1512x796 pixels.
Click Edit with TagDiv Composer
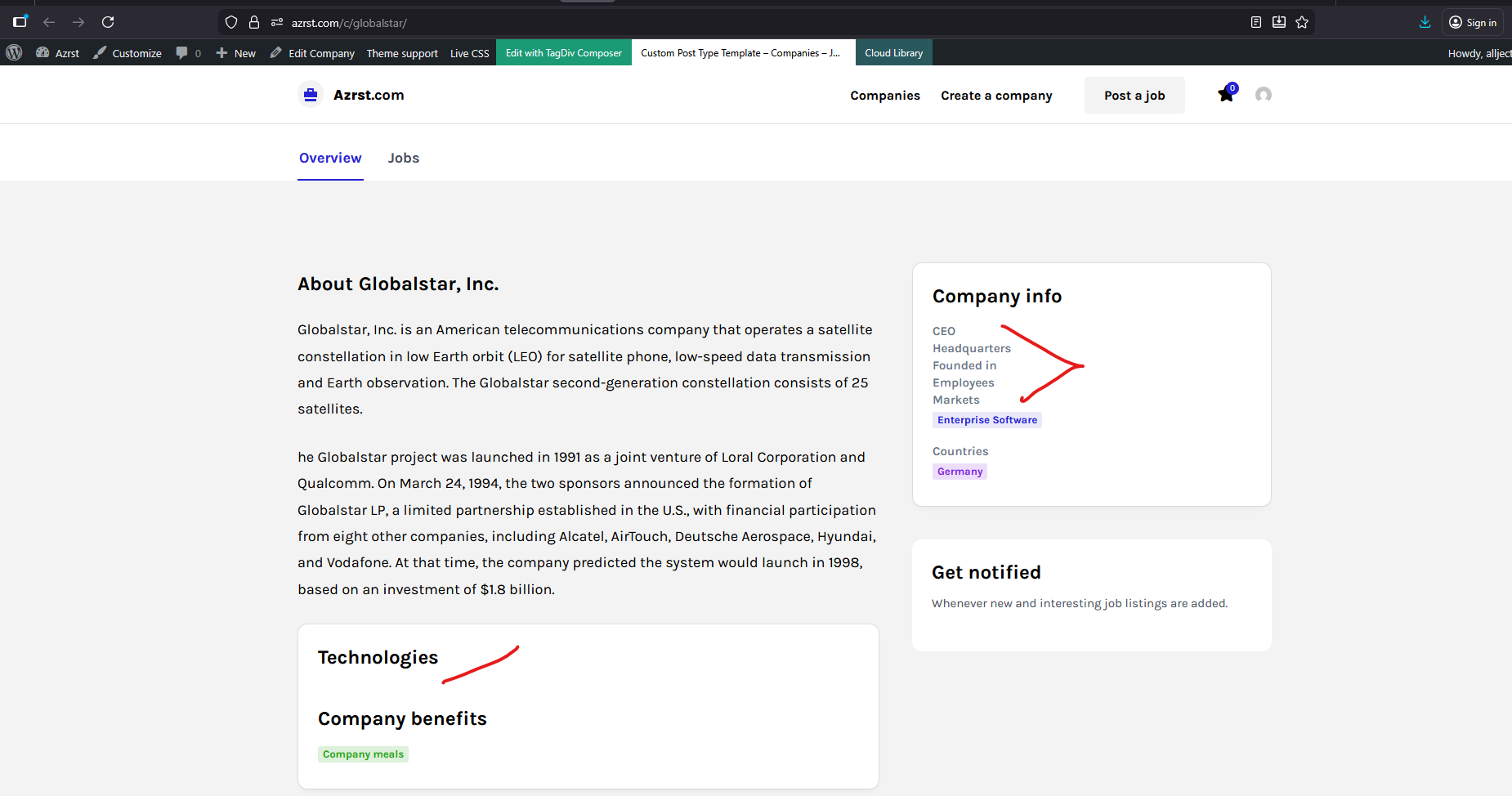click(x=564, y=53)
